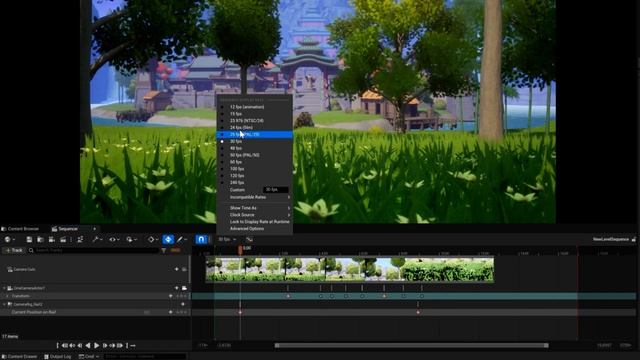This screenshot has height=360, width=640.
Task: Add a key on the Transform track
Action: coord(171,296)
